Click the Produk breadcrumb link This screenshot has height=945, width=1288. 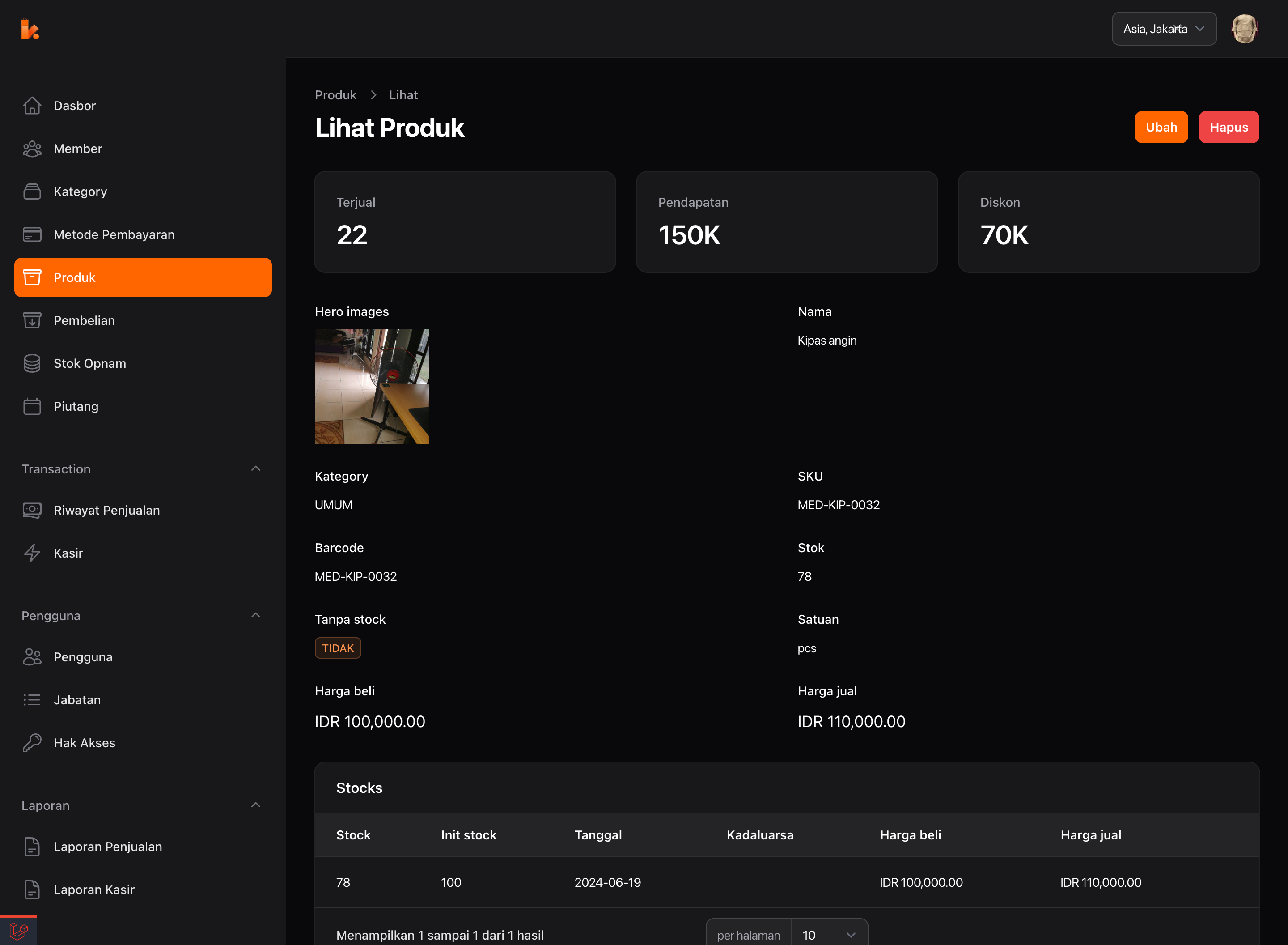(x=335, y=95)
